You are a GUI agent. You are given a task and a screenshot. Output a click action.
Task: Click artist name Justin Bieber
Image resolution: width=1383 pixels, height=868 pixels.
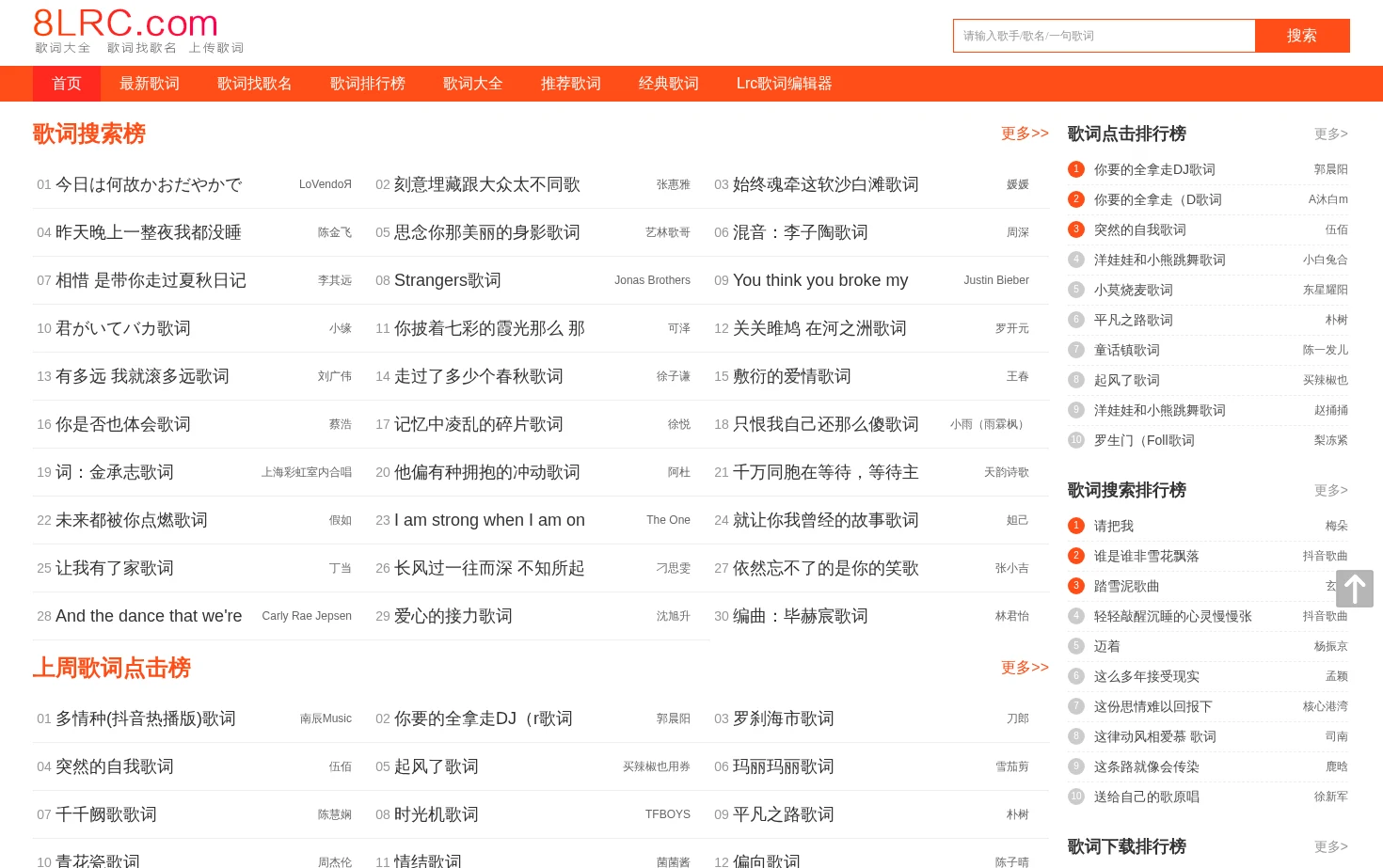click(x=996, y=280)
